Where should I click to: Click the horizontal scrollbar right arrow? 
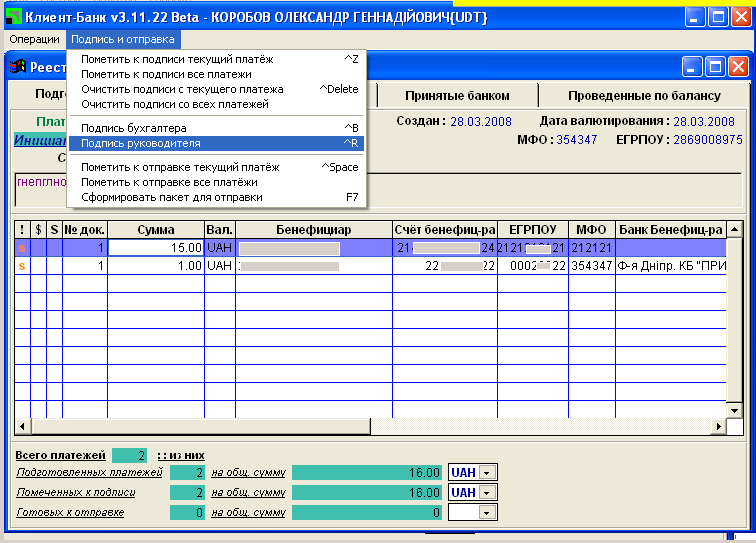point(718,427)
